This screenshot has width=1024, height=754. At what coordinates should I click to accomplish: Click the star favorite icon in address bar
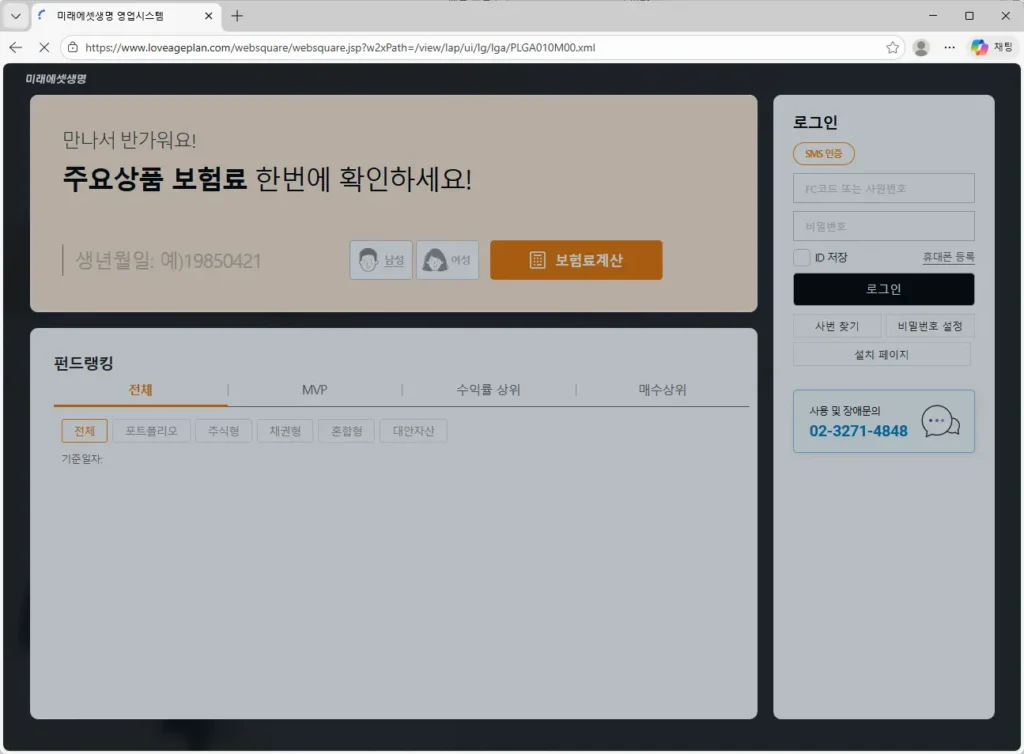point(892,47)
